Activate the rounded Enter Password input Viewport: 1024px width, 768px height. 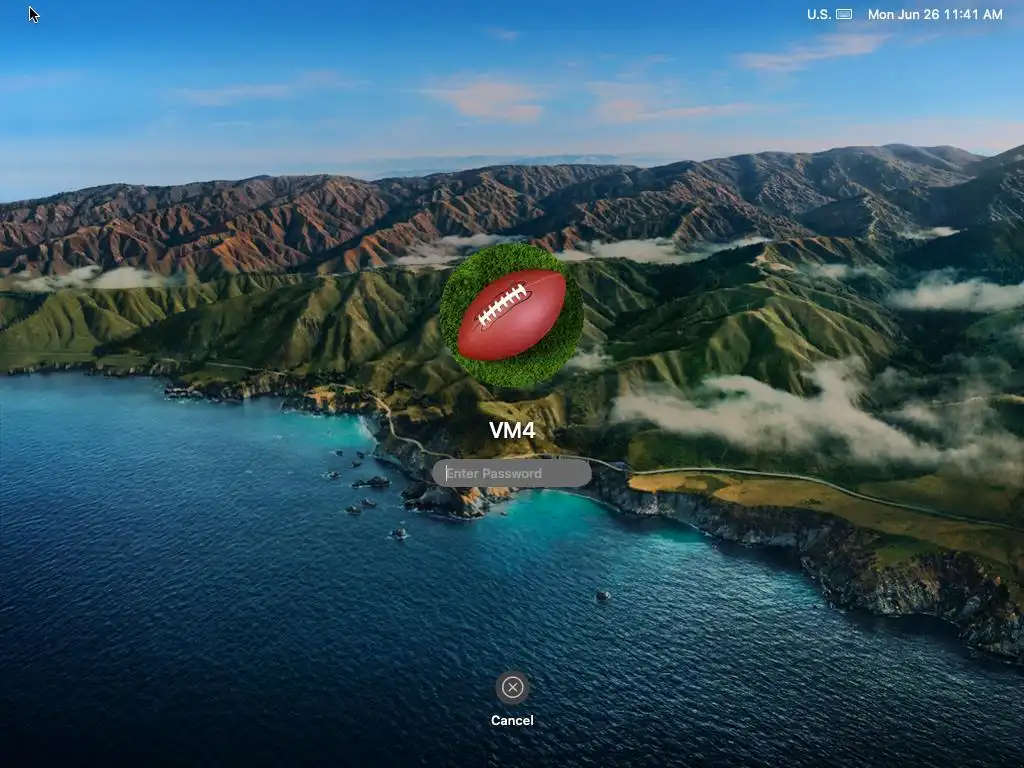[x=511, y=473]
